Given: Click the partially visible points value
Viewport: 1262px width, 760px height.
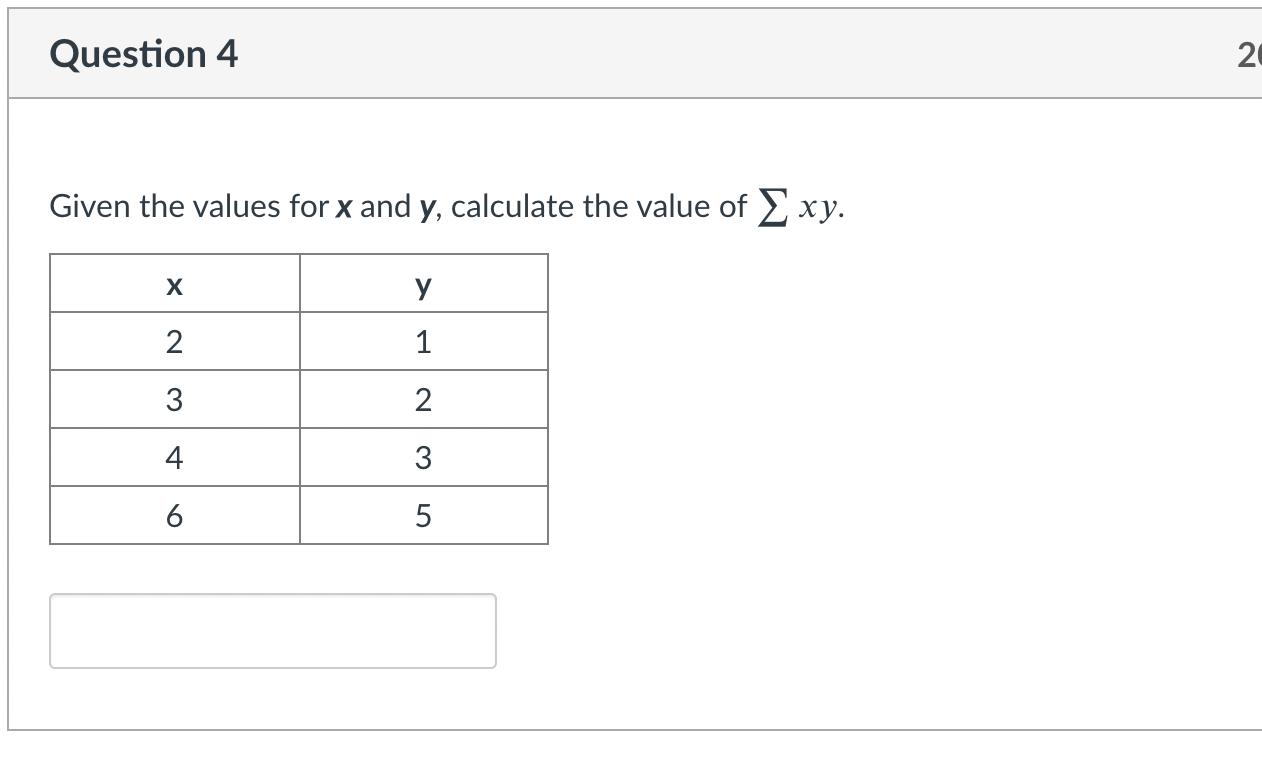Looking at the screenshot, I should click(1253, 54).
